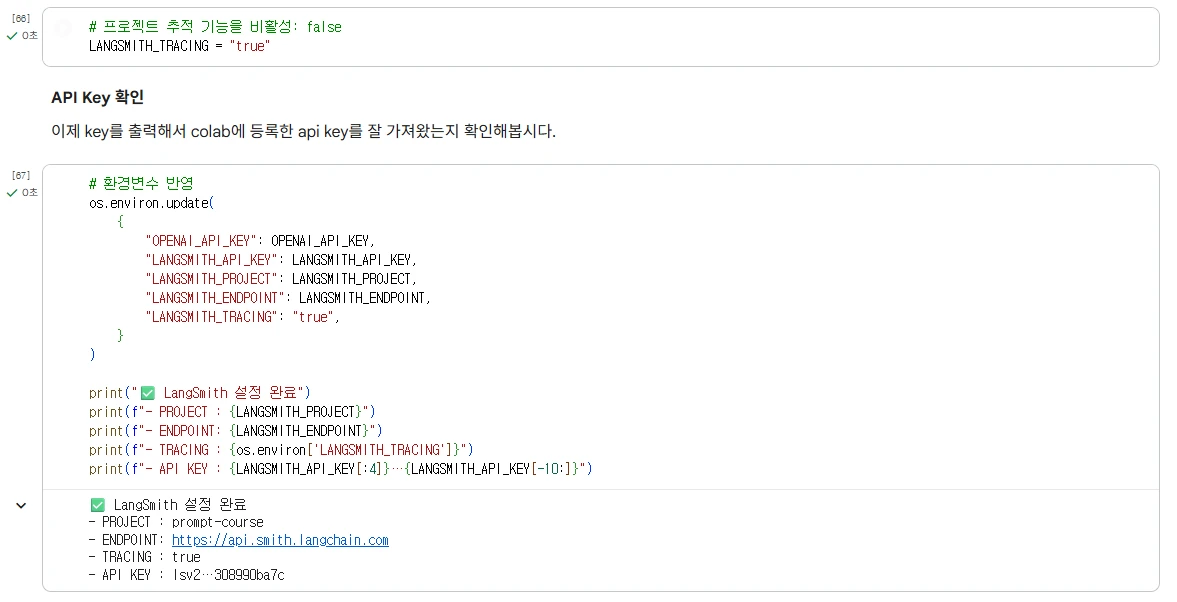Collapse the output of cell 67
The image size is (1177, 602).
(x=21, y=506)
